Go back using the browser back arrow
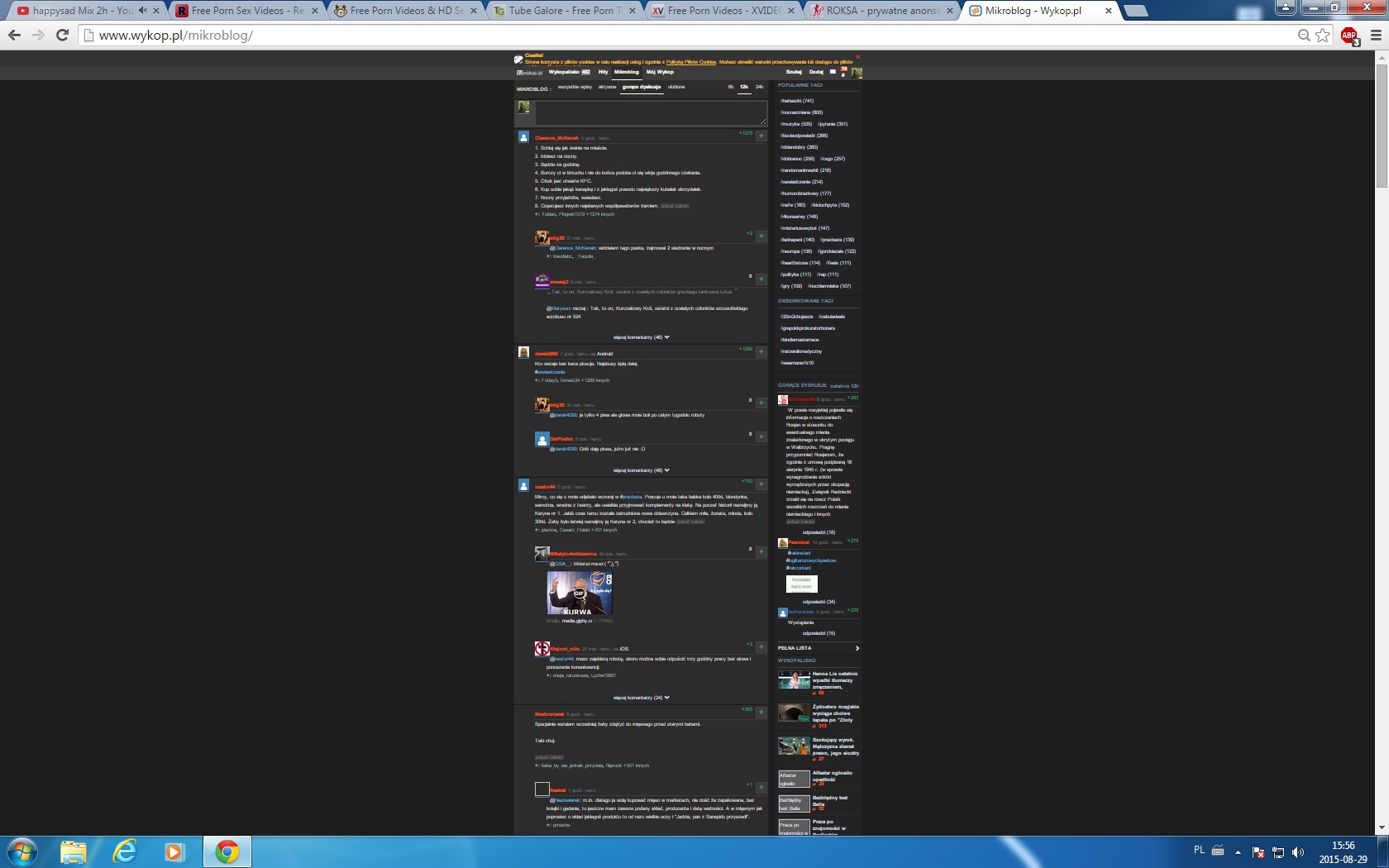 [14, 35]
